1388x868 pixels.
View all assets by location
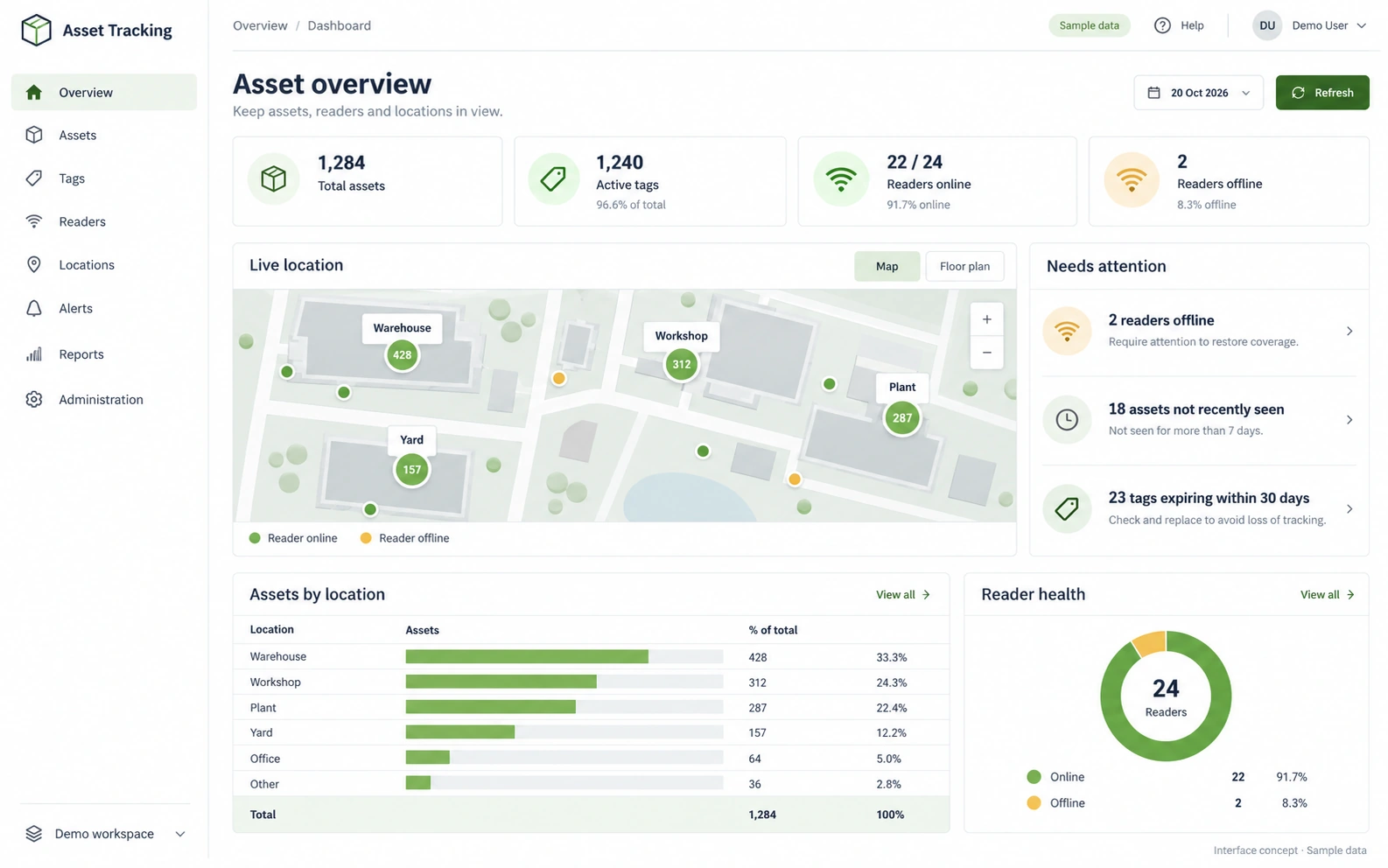click(x=902, y=594)
